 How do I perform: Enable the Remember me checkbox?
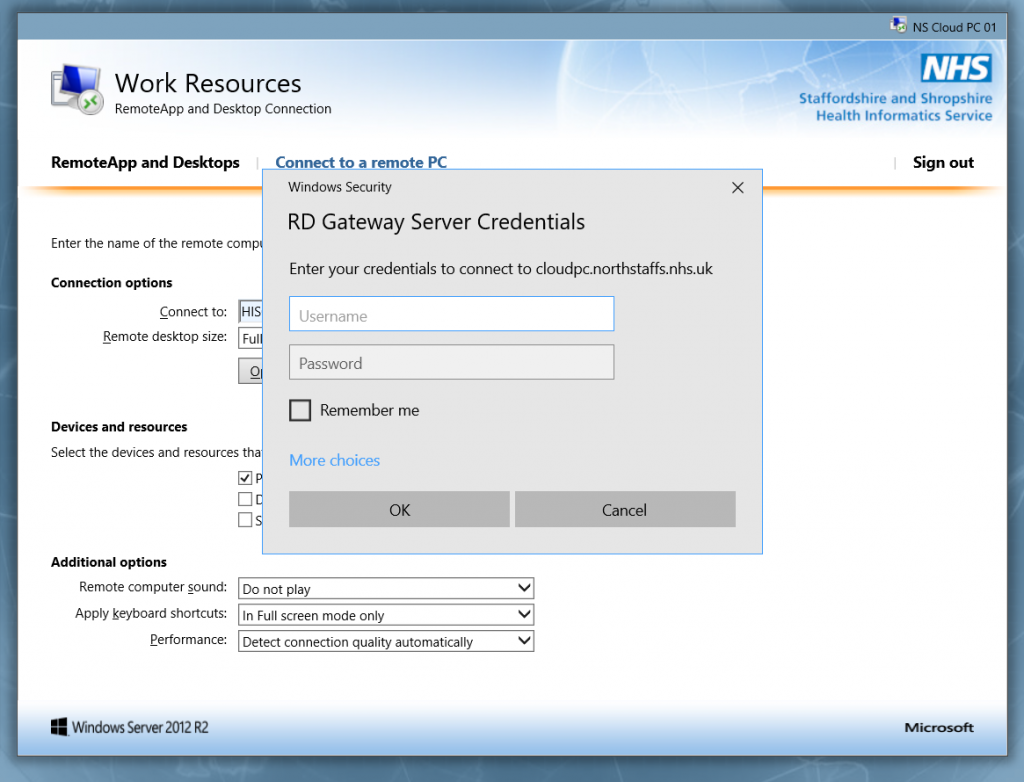tap(300, 410)
